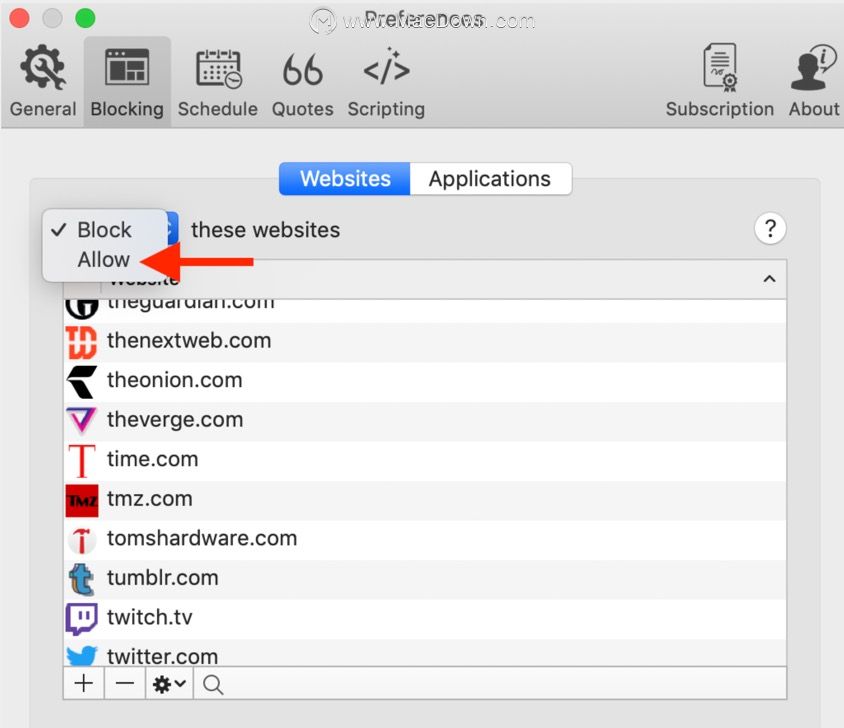Image resolution: width=844 pixels, height=728 pixels.
Task: Click the time.com red T favicon
Action: click(82, 461)
